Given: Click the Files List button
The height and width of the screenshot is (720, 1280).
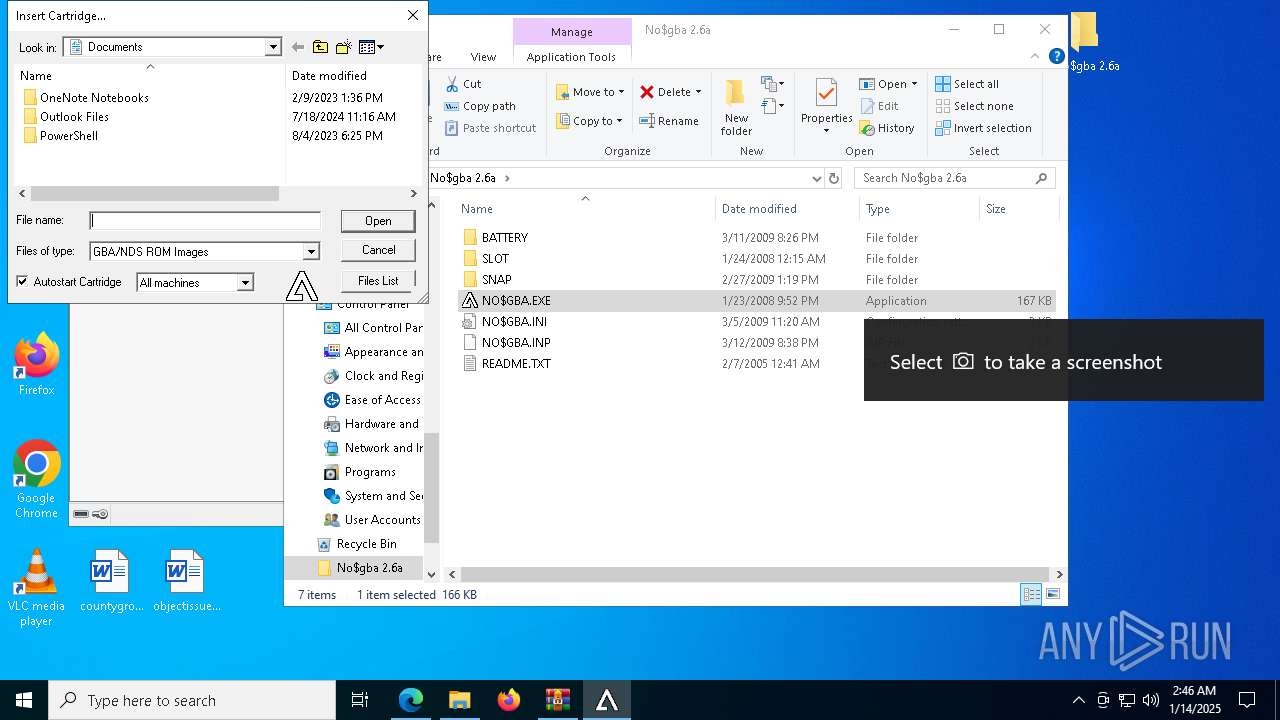Looking at the screenshot, I should (x=378, y=281).
